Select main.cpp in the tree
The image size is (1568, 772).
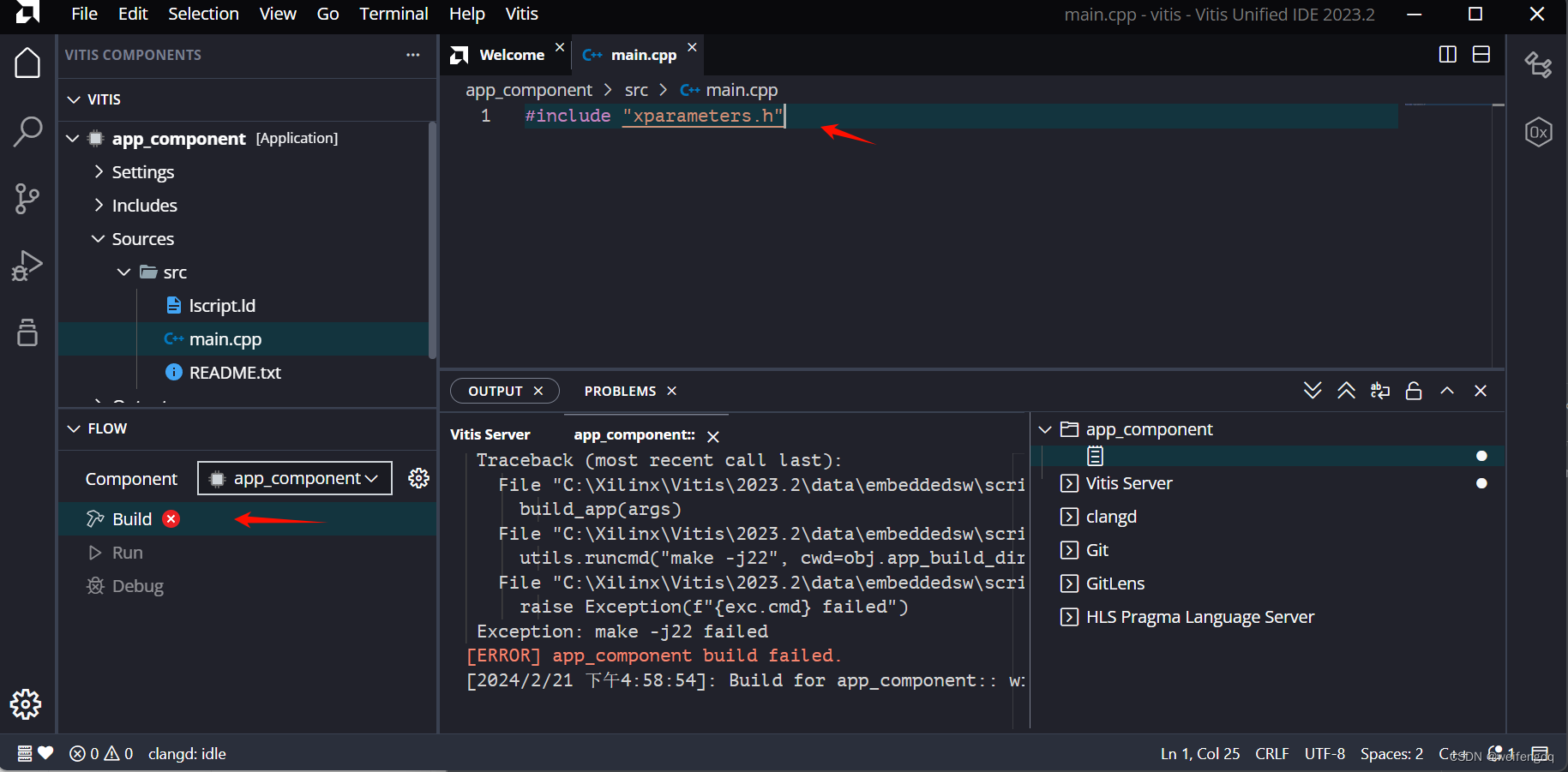(225, 338)
